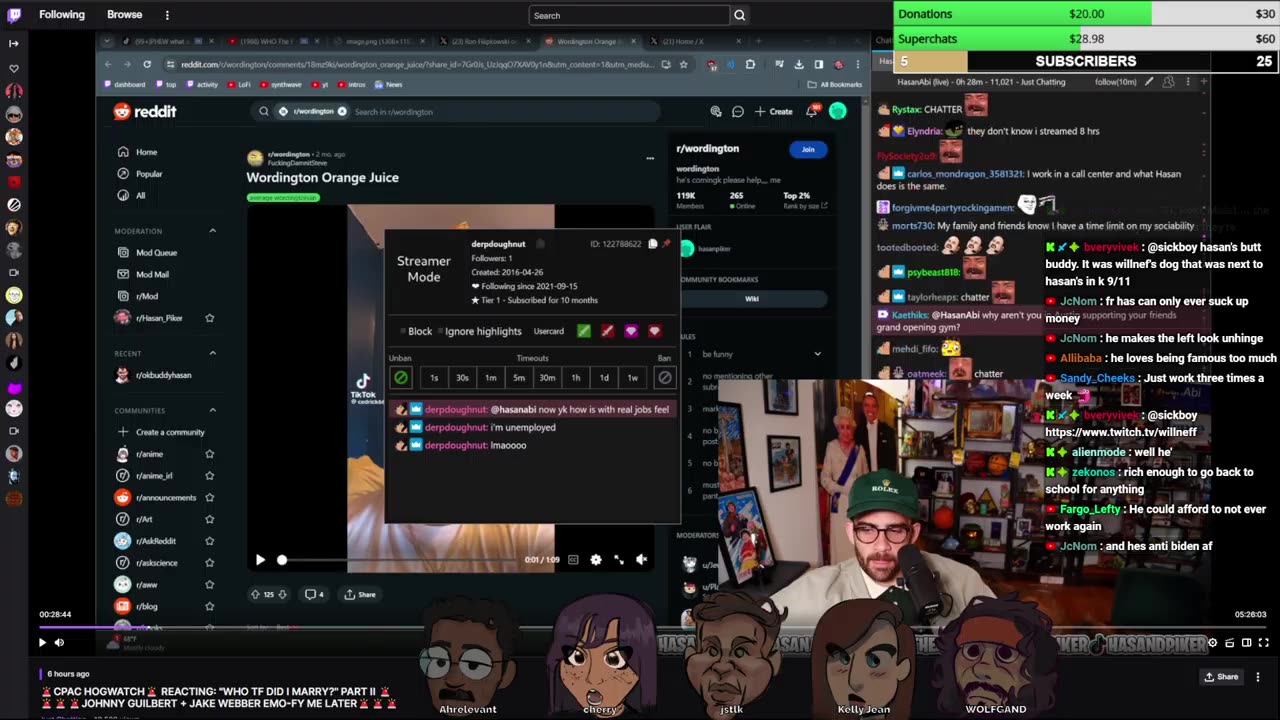Open Reddit user avatar menu

click(x=838, y=111)
